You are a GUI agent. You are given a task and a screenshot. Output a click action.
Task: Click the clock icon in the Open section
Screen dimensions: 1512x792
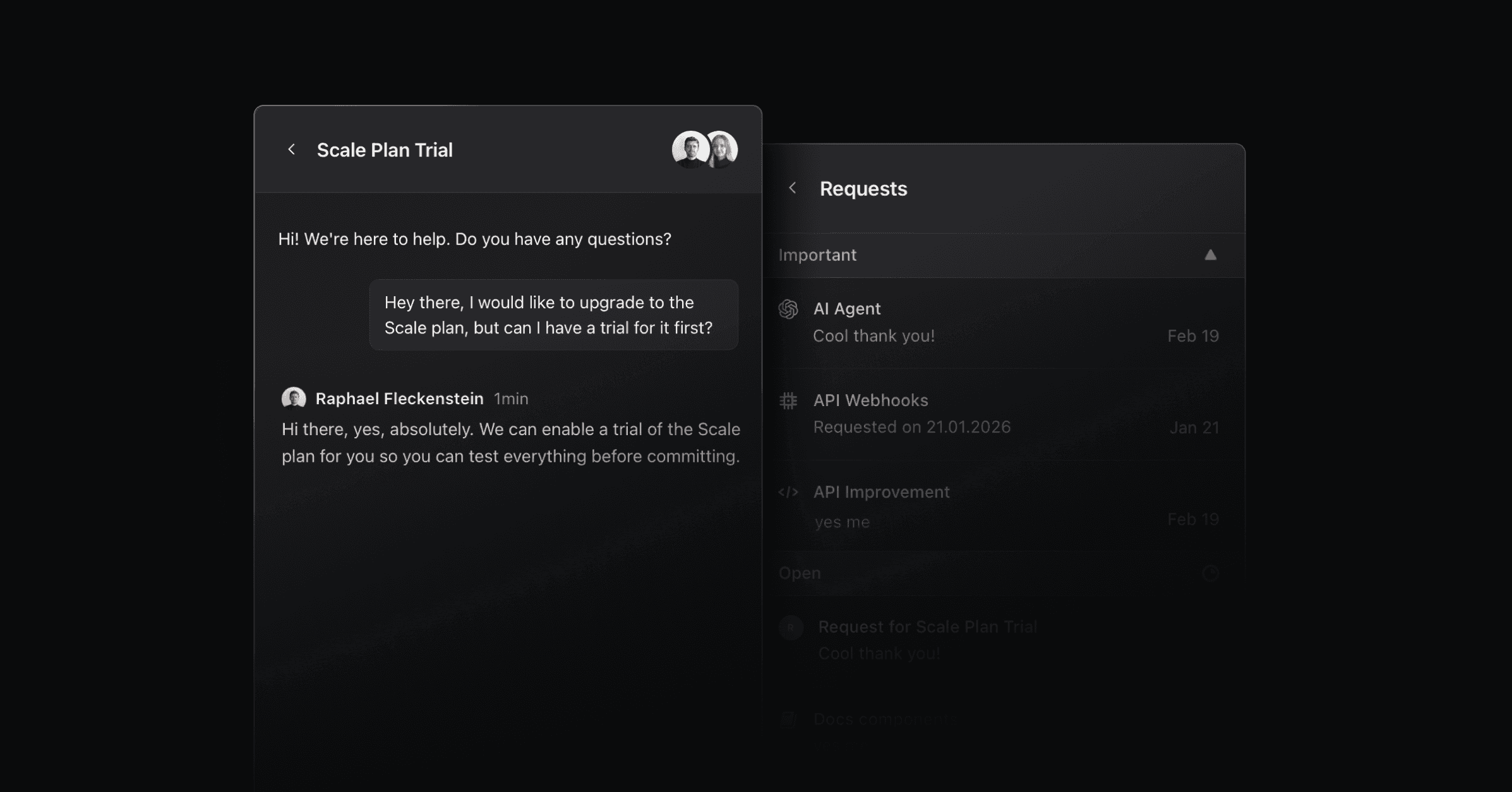click(x=1210, y=573)
